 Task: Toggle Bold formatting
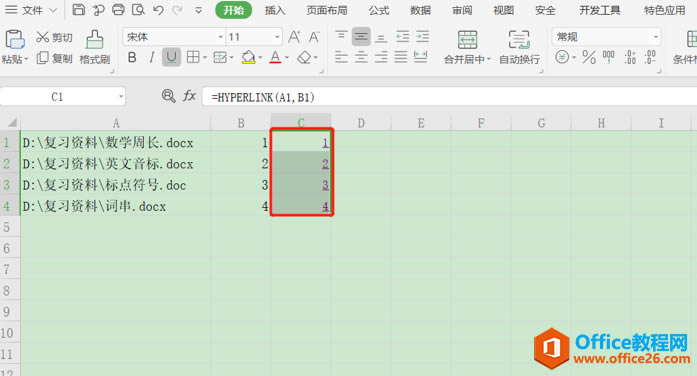pos(132,57)
